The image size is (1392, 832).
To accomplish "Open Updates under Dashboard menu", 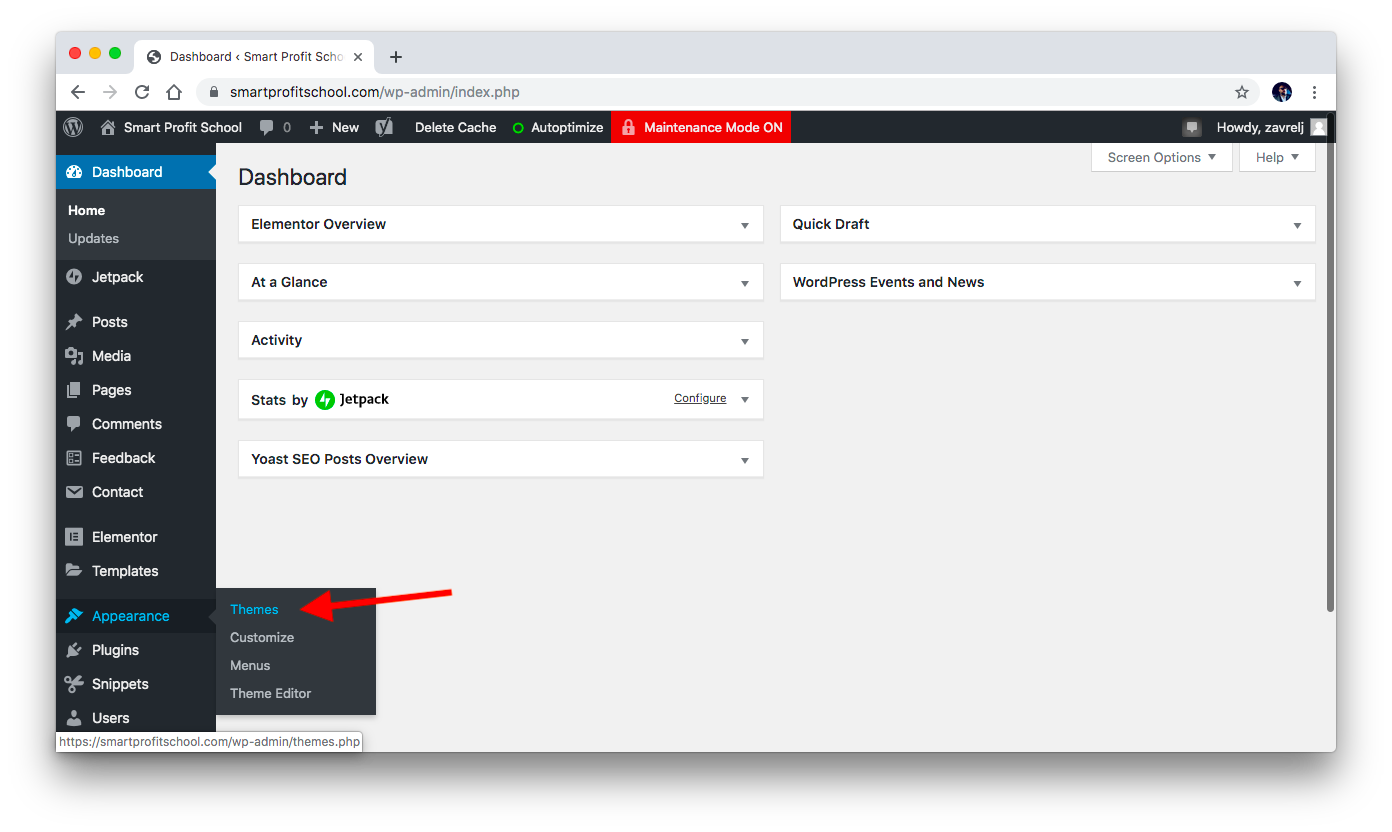I will pos(93,238).
